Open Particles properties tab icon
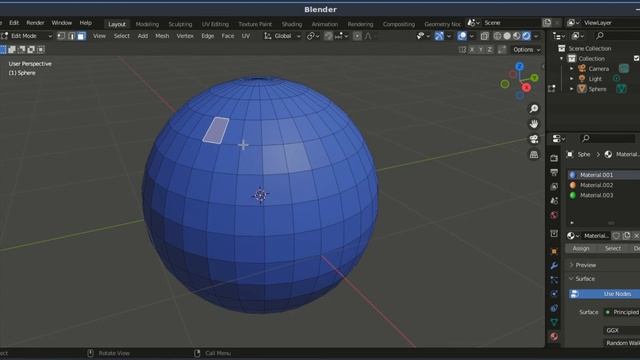 pyautogui.click(x=554, y=280)
